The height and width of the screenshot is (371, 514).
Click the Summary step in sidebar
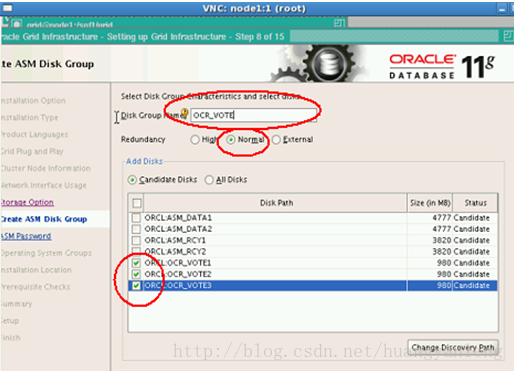[x=16, y=304]
